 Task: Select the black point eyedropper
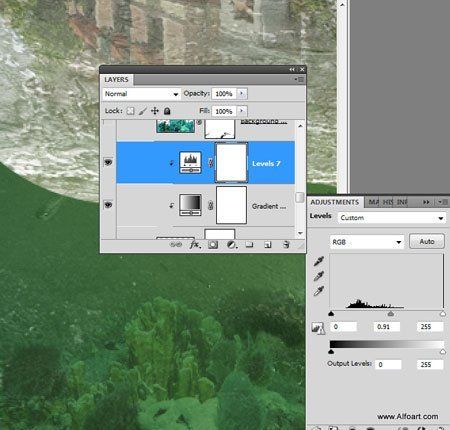(x=319, y=261)
